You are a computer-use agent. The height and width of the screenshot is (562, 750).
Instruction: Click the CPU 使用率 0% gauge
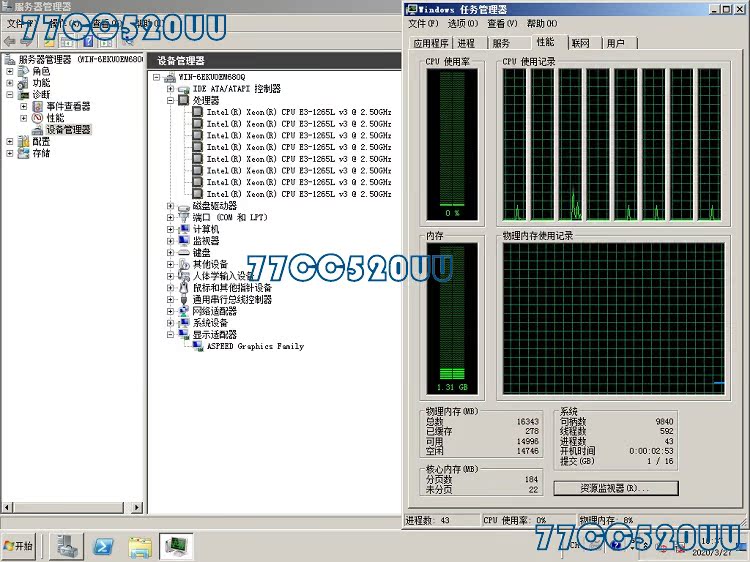tap(452, 144)
